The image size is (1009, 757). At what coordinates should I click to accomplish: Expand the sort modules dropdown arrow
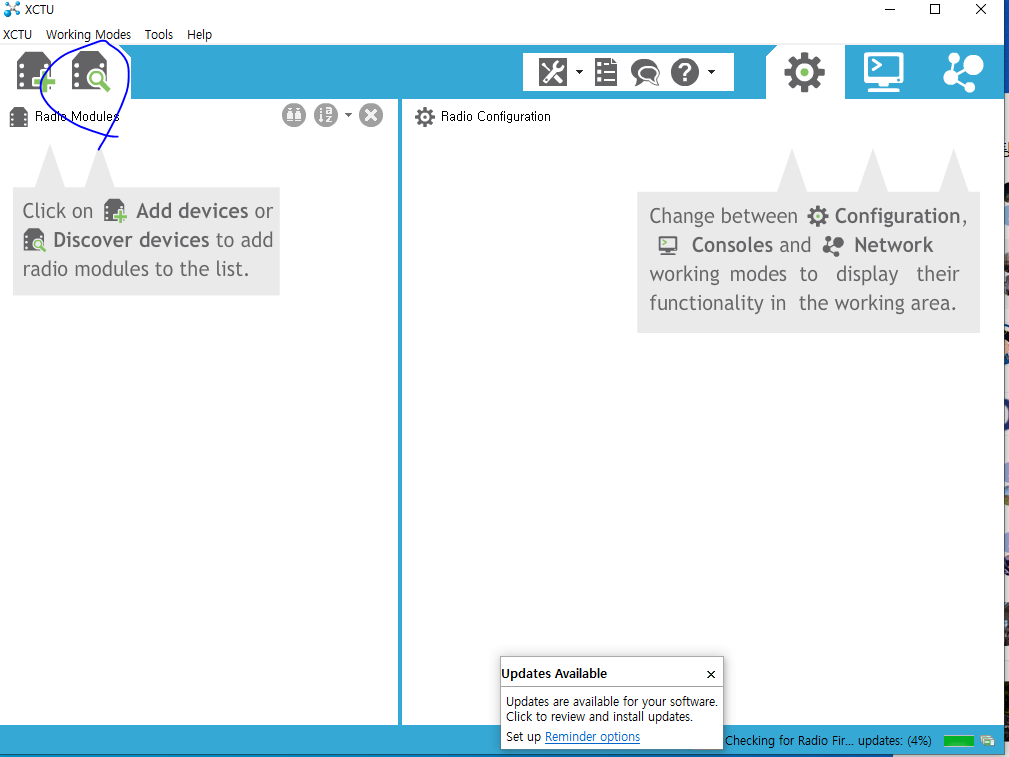pos(348,115)
